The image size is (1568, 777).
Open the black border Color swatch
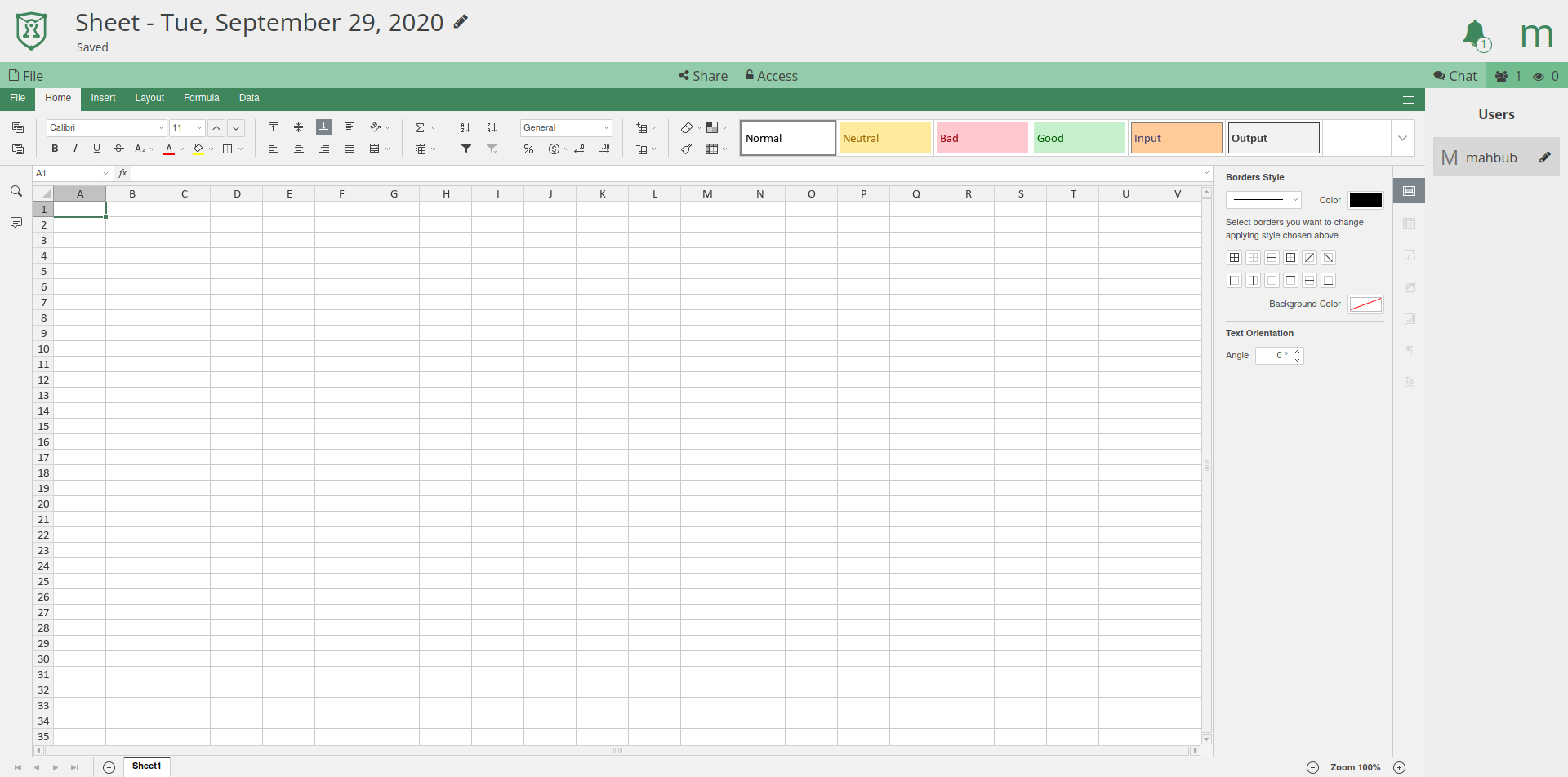coord(1365,200)
